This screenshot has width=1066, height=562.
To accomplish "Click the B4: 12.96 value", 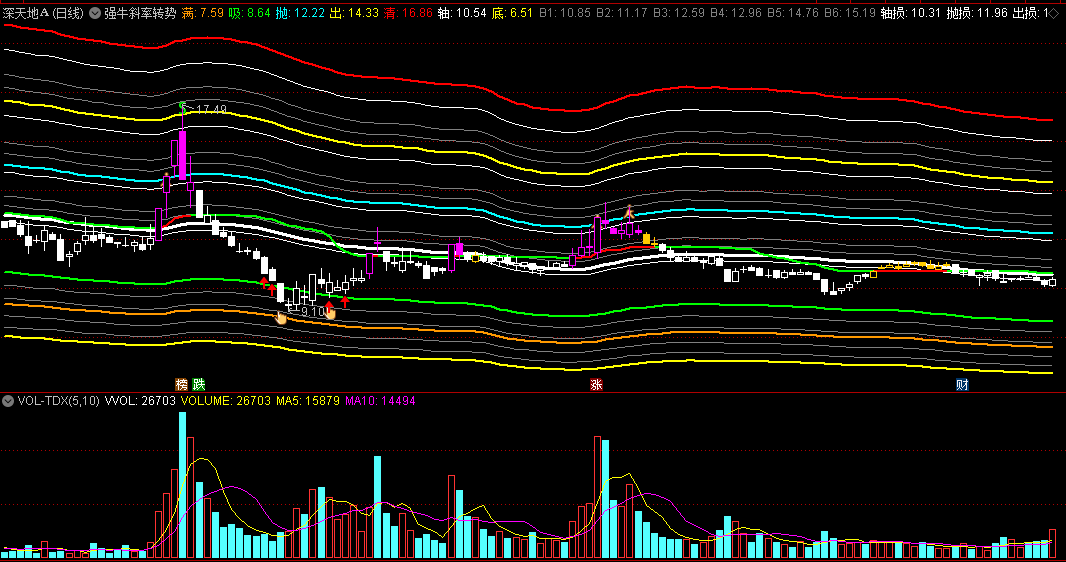I will pos(736,12).
